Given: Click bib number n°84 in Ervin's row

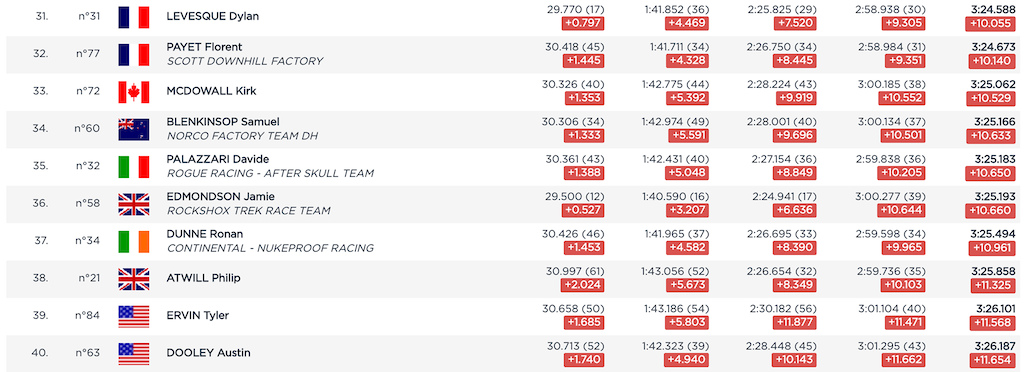Looking at the screenshot, I should [88, 316].
